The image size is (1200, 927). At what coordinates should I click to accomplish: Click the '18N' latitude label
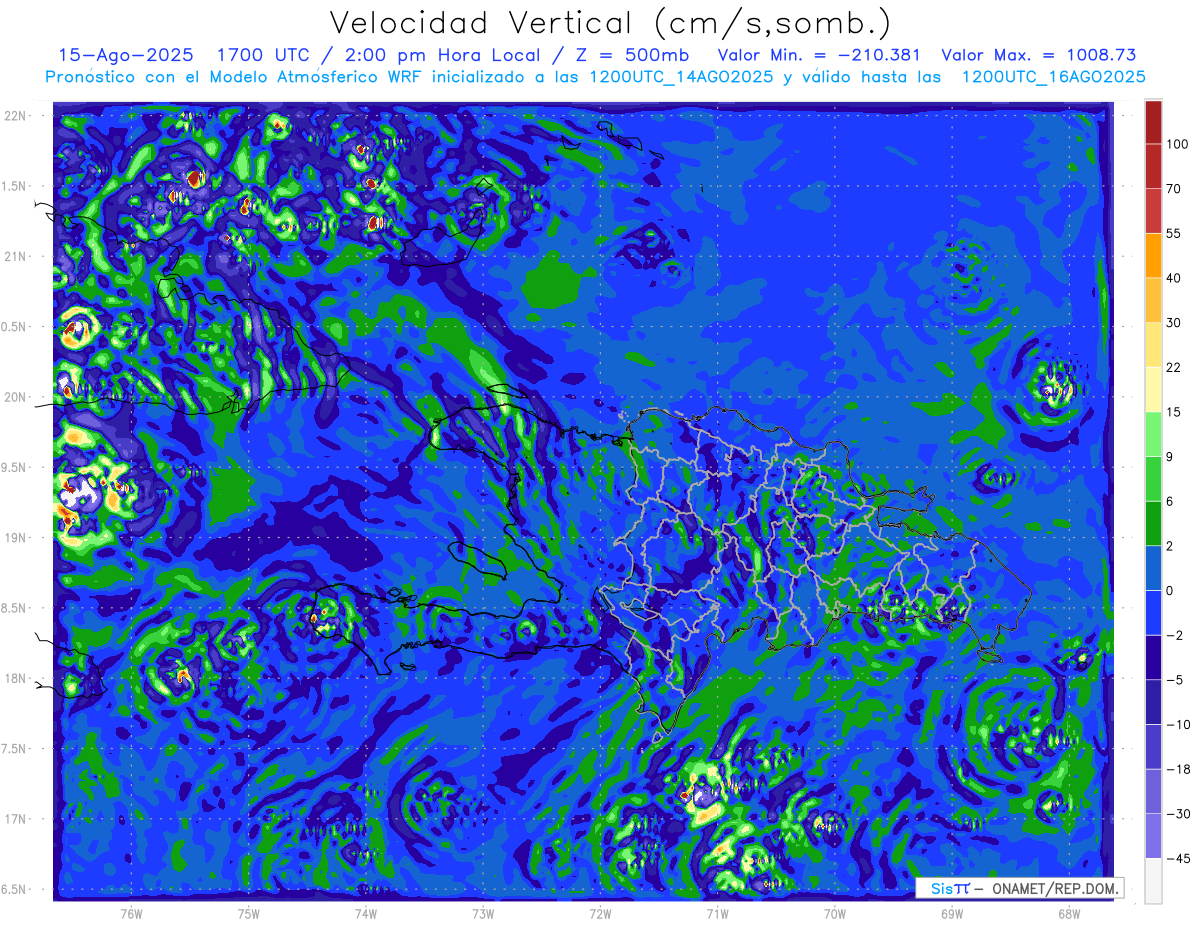click(17, 679)
